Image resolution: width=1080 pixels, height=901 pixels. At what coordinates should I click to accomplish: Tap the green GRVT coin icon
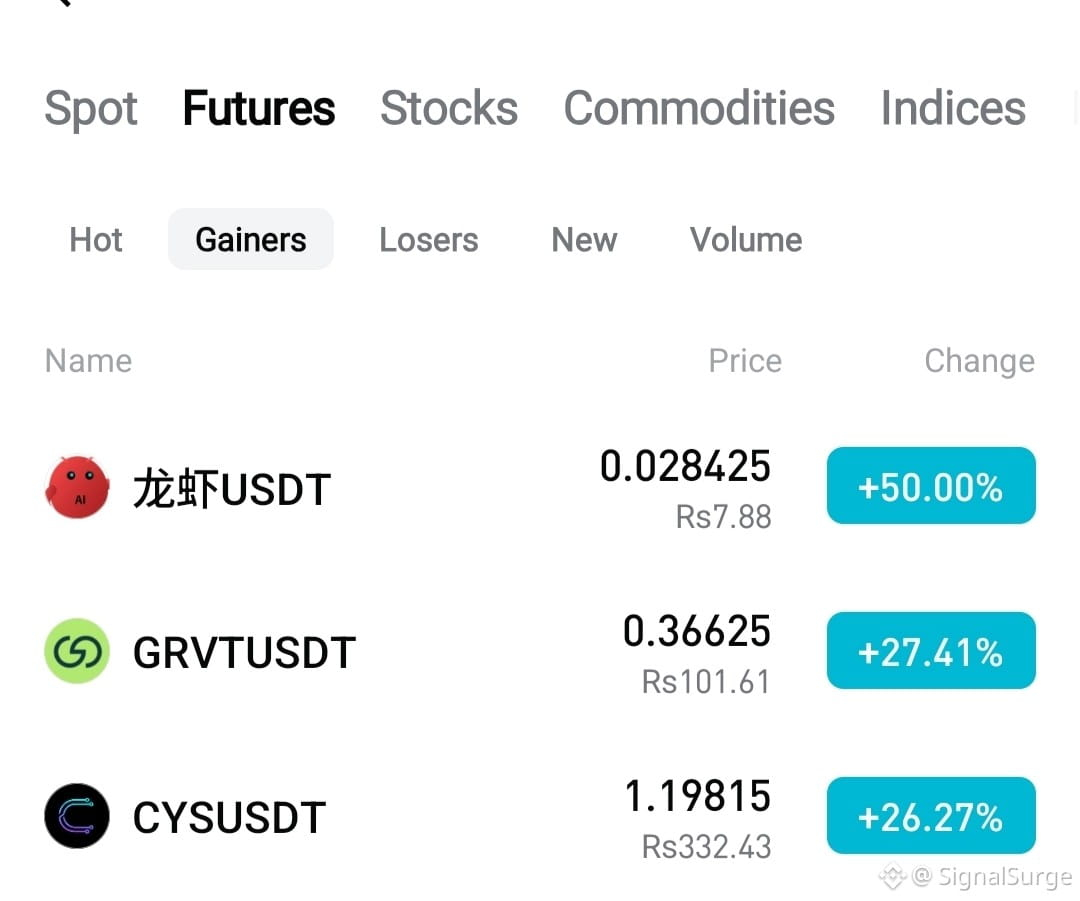[x=77, y=651]
